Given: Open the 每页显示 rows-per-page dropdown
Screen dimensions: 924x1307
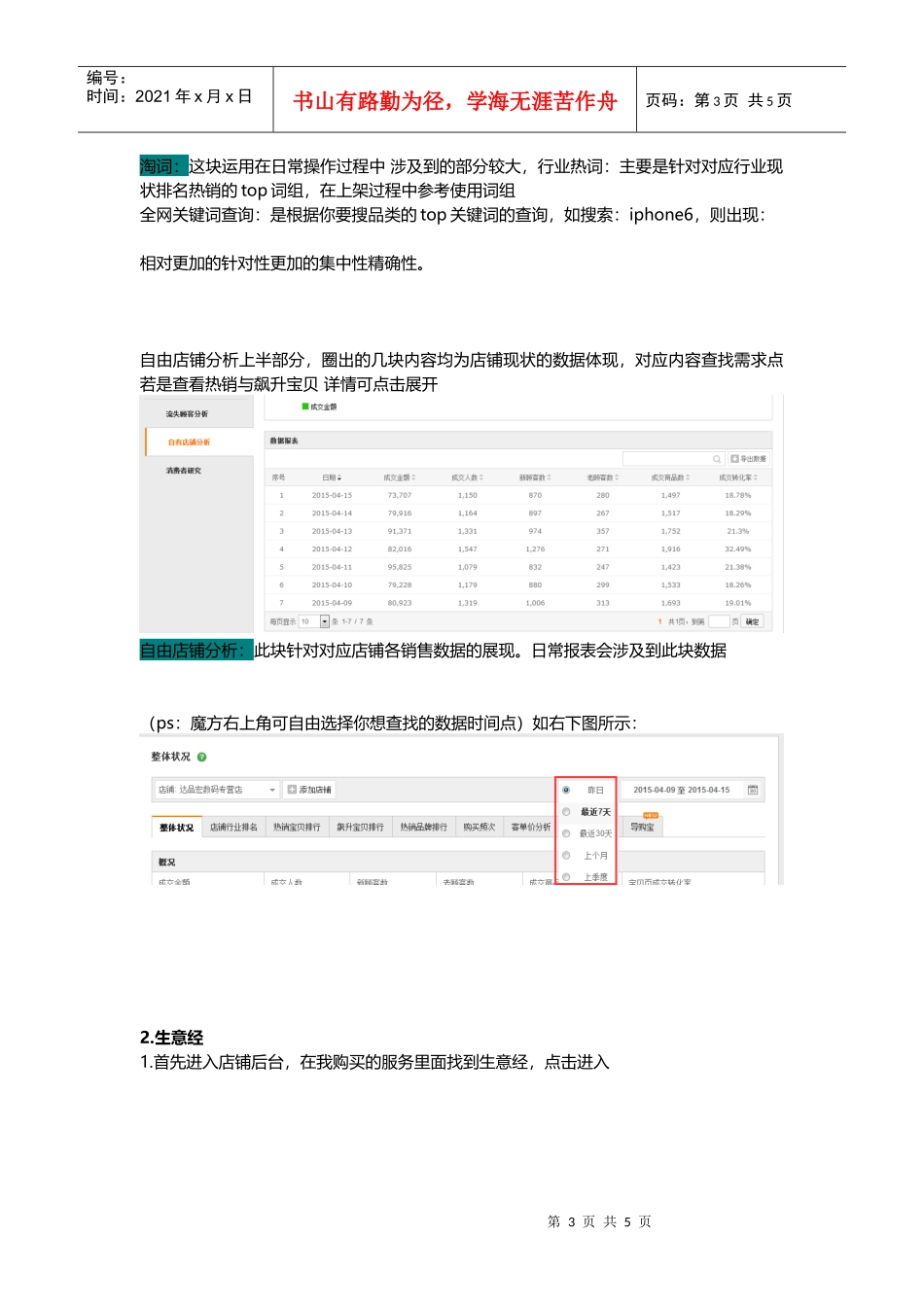Looking at the screenshot, I should click(314, 621).
